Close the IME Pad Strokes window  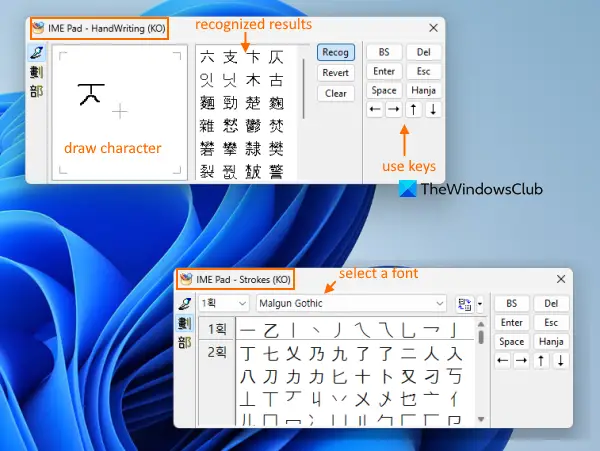pos(561,279)
